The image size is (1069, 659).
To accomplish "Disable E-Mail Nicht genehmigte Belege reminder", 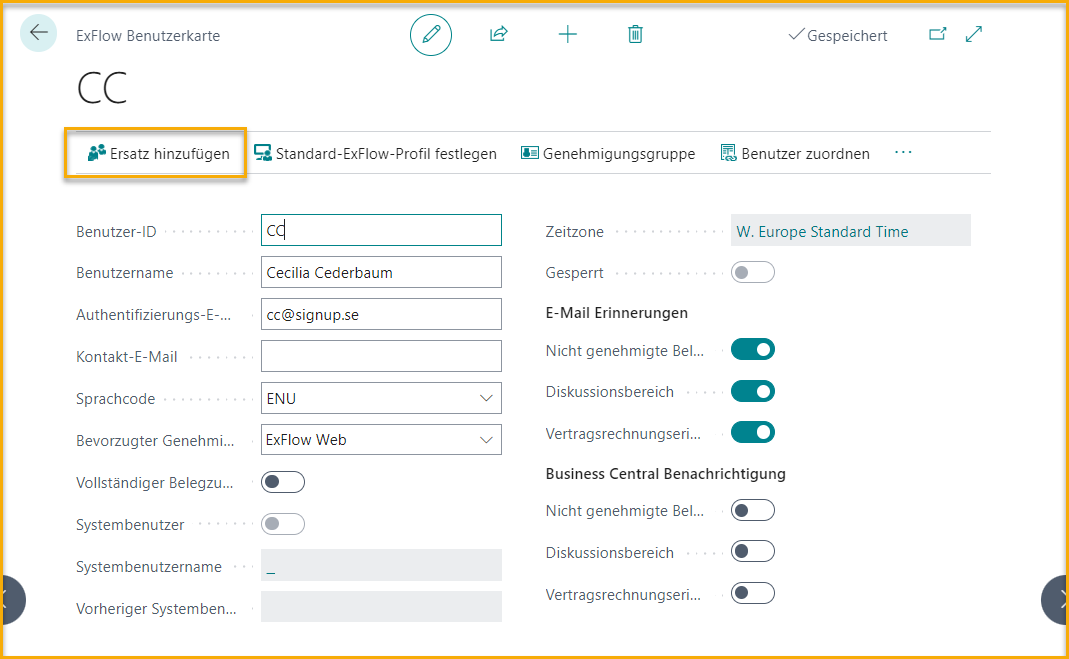I will tap(753, 350).
